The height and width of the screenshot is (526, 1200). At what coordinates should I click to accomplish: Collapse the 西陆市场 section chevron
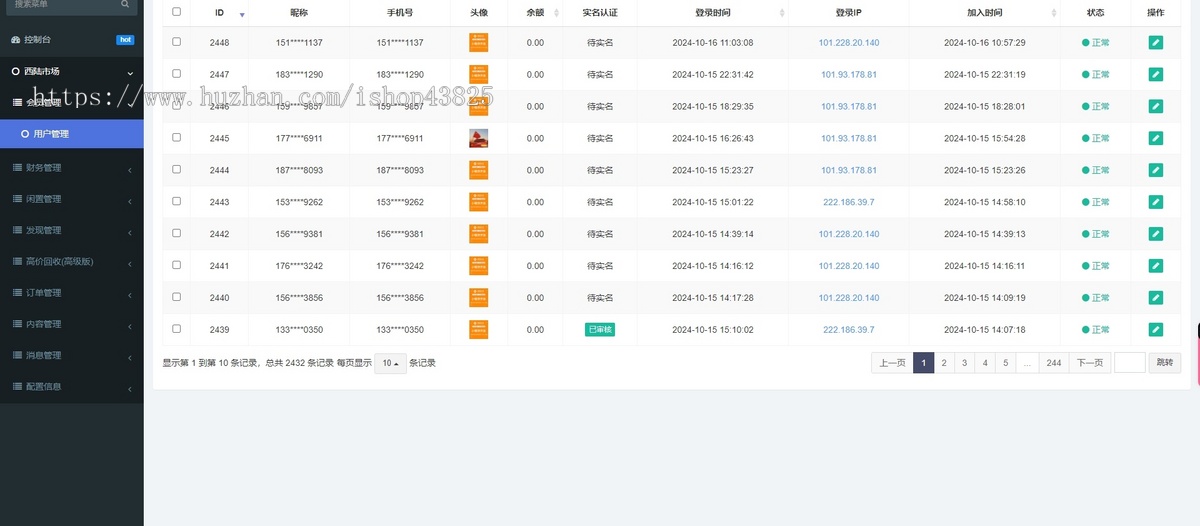[x=130, y=72]
